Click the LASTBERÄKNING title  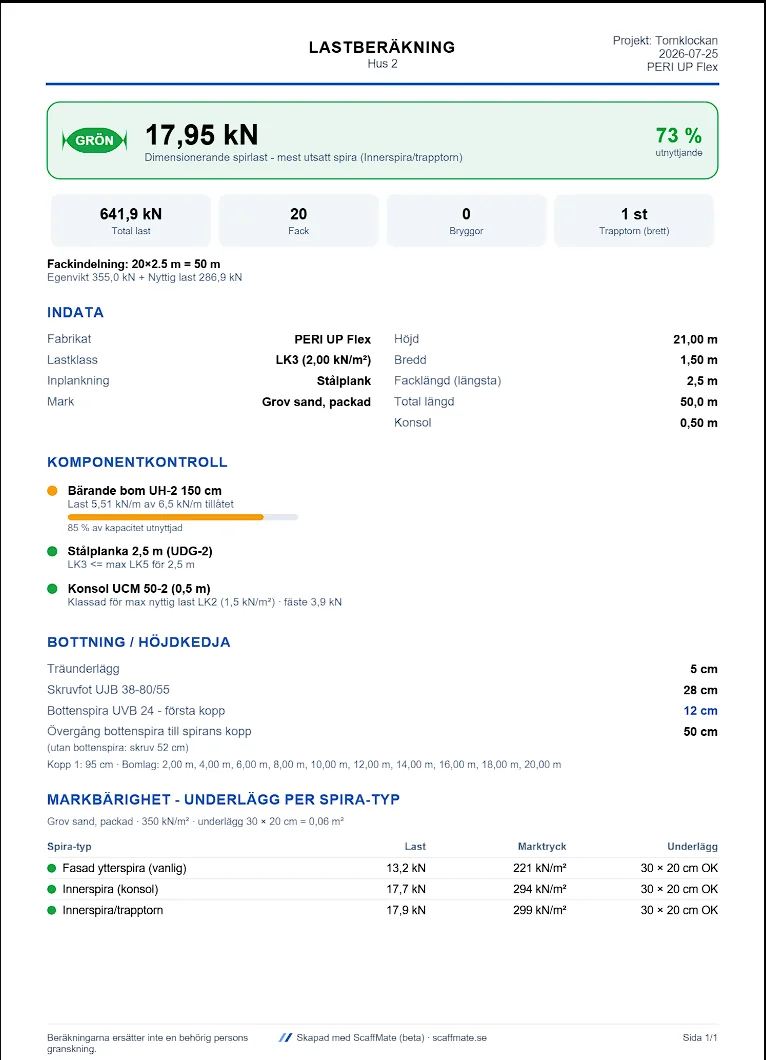(x=382, y=47)
